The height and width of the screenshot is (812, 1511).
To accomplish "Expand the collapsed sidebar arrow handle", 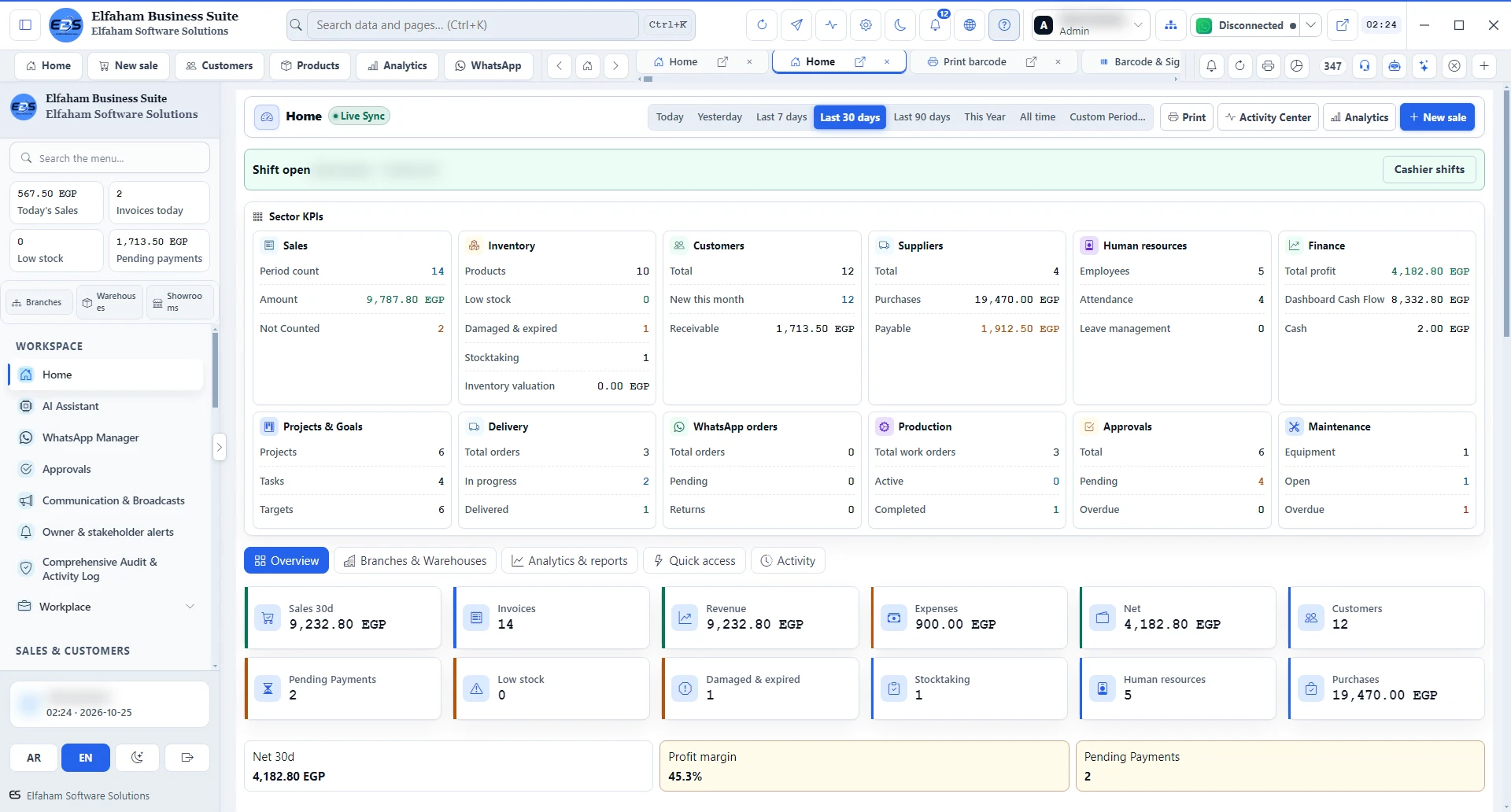I will tap(220, 447).
